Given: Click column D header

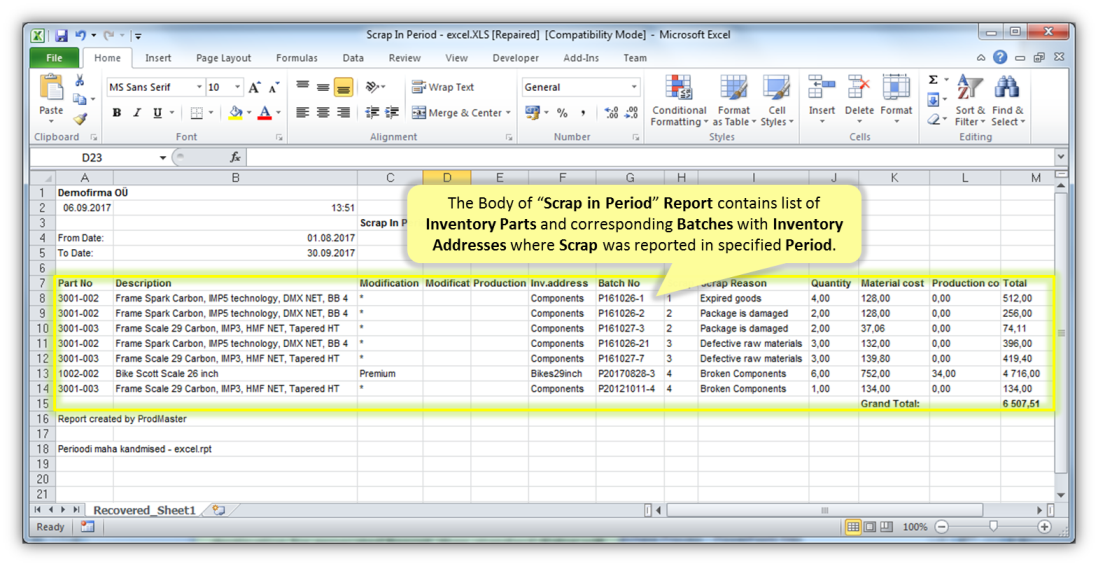Looking at the screenshot, I should [x=447, y=178].
